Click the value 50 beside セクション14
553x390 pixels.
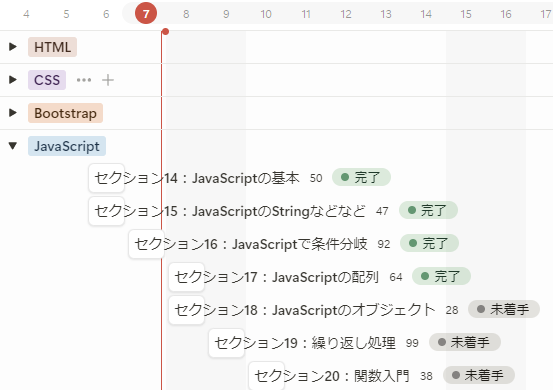point(316,178)
